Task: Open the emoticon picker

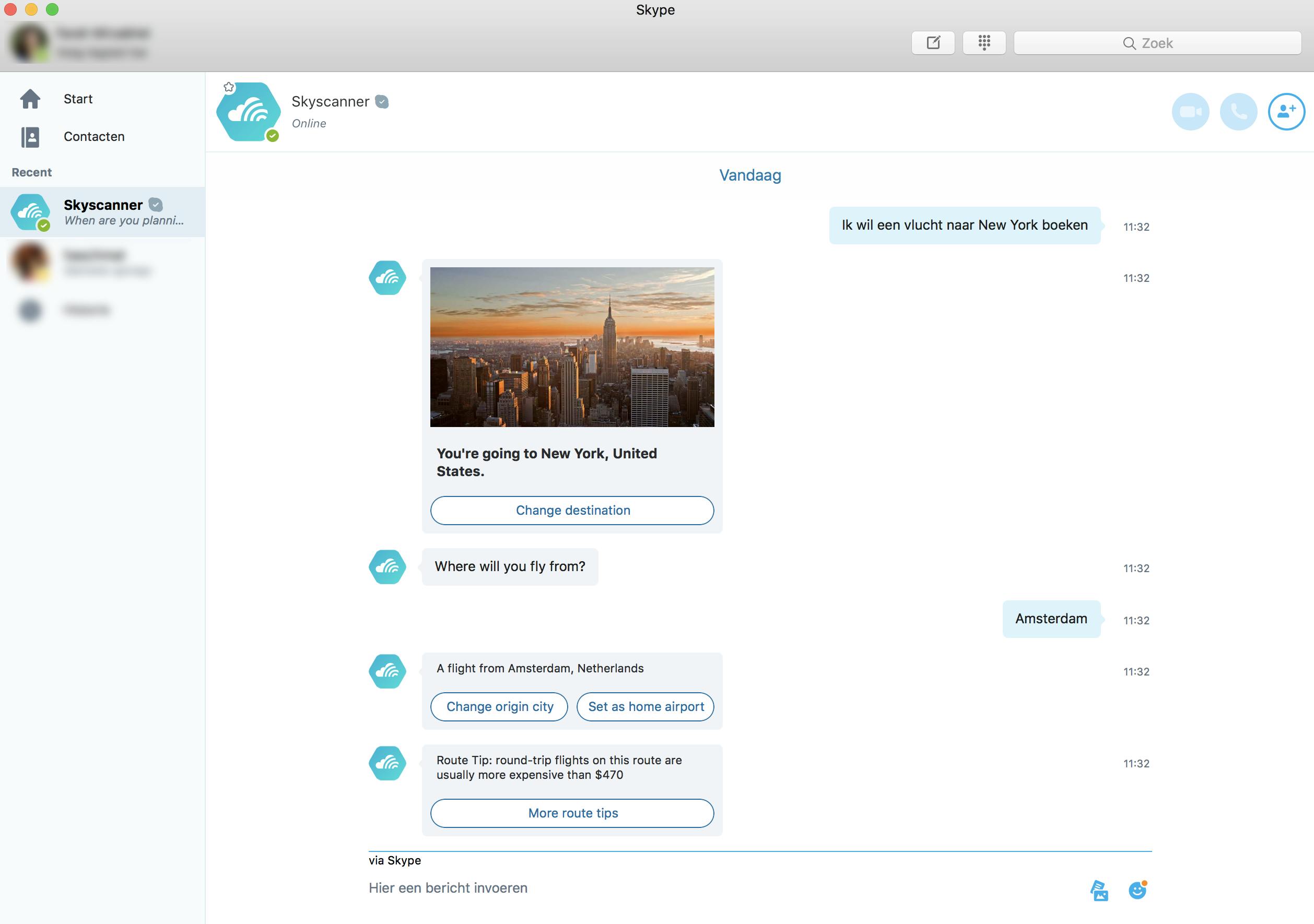Action: point(1137,890)
